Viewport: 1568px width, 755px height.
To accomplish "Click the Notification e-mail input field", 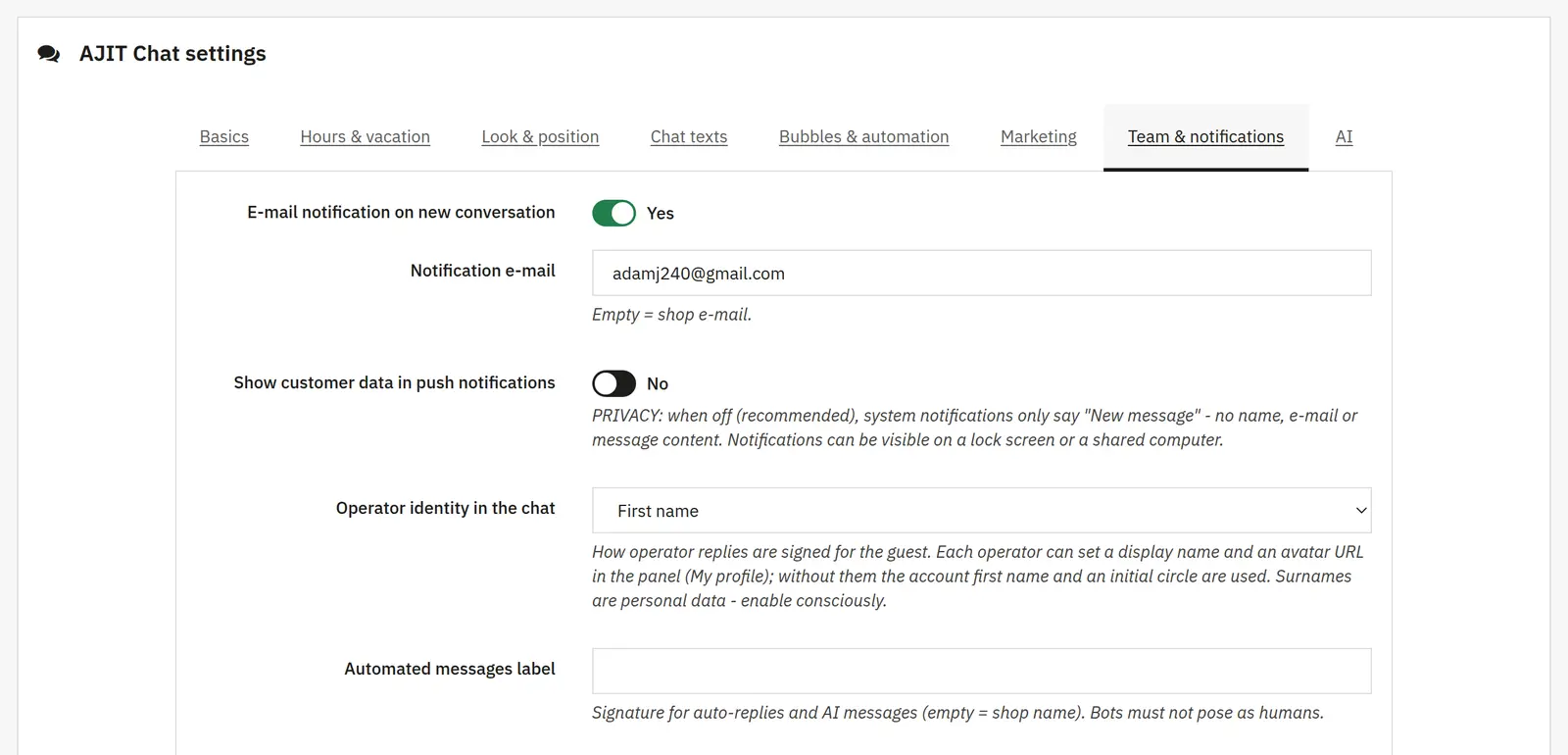I will (982, 273).
